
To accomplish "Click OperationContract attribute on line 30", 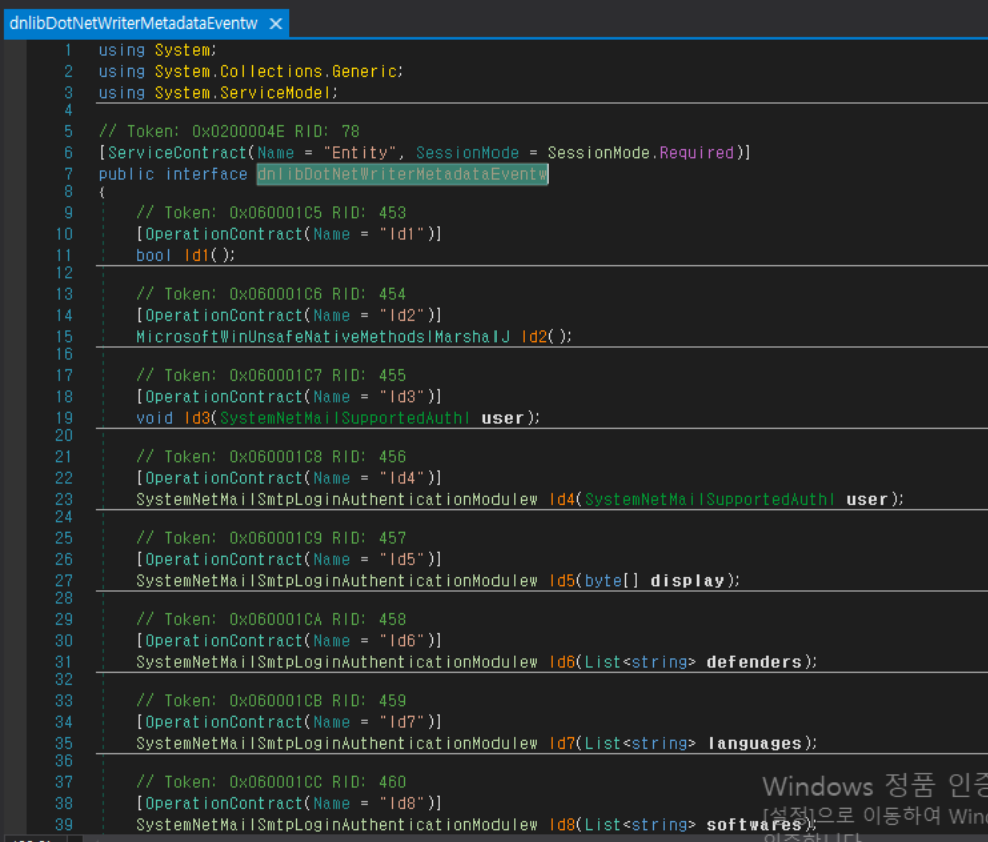I will point(224,640).
